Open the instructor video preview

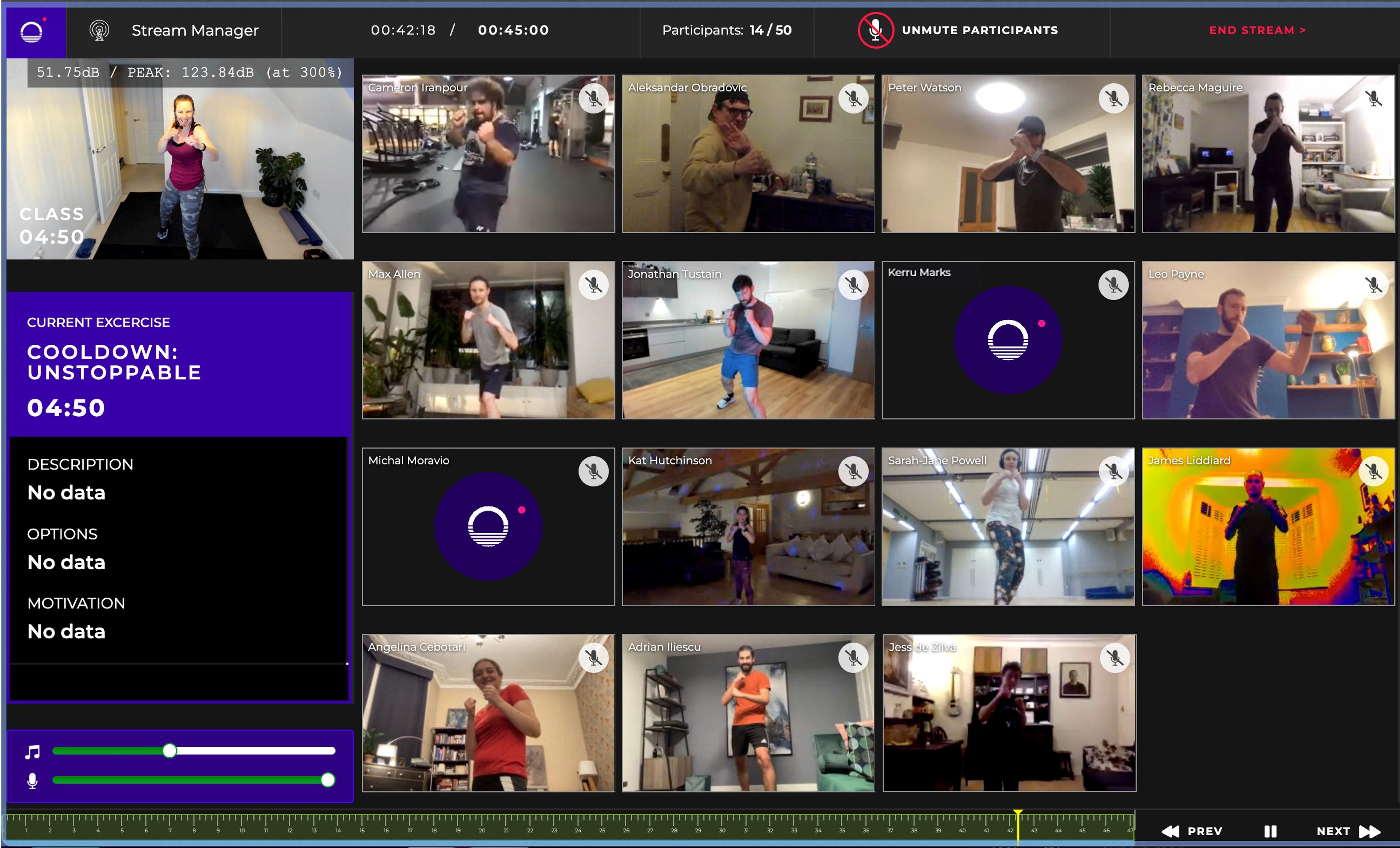180,159
